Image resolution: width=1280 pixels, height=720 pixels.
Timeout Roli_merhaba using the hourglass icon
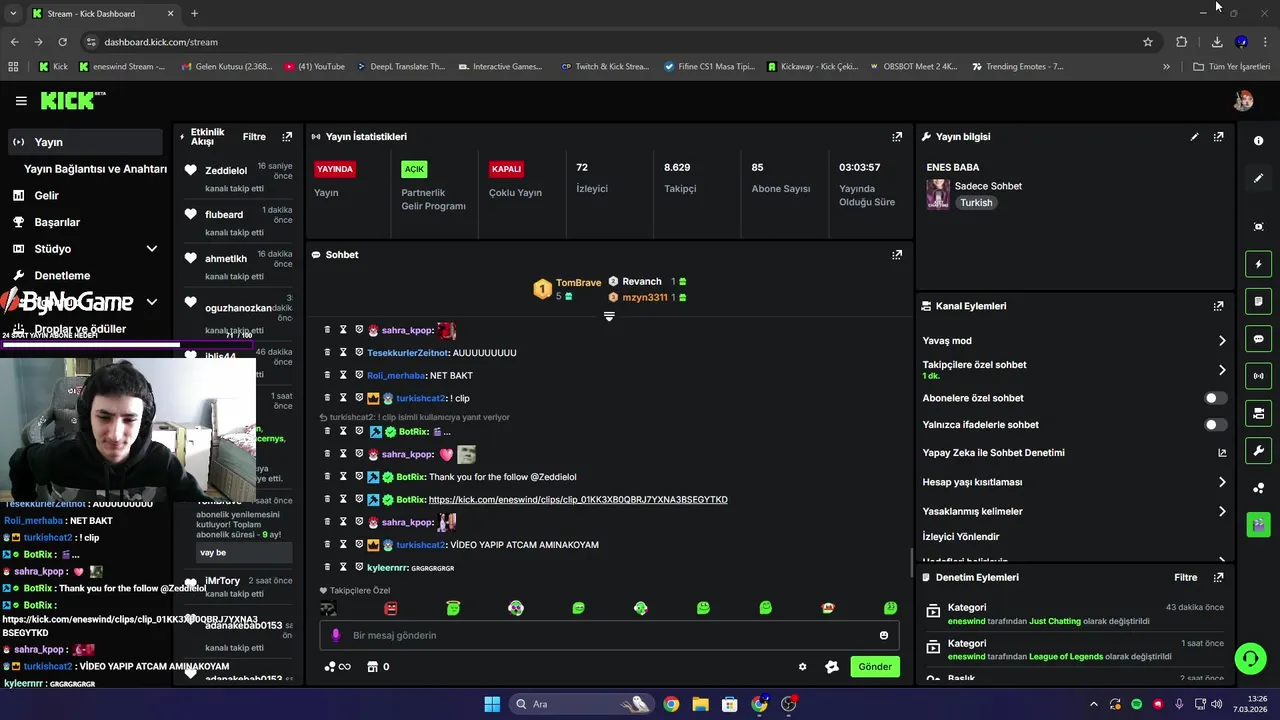(343, 375)
